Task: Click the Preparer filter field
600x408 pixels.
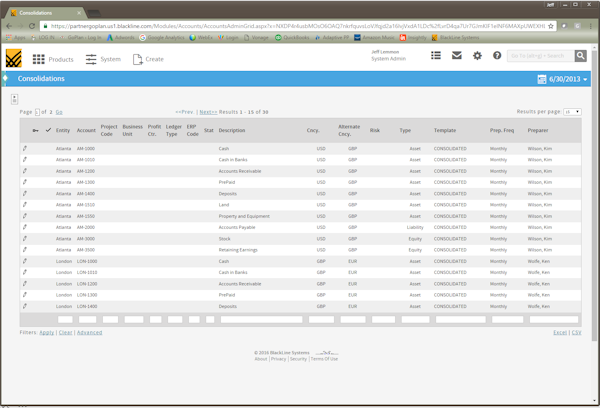Action: click(554, 320)
